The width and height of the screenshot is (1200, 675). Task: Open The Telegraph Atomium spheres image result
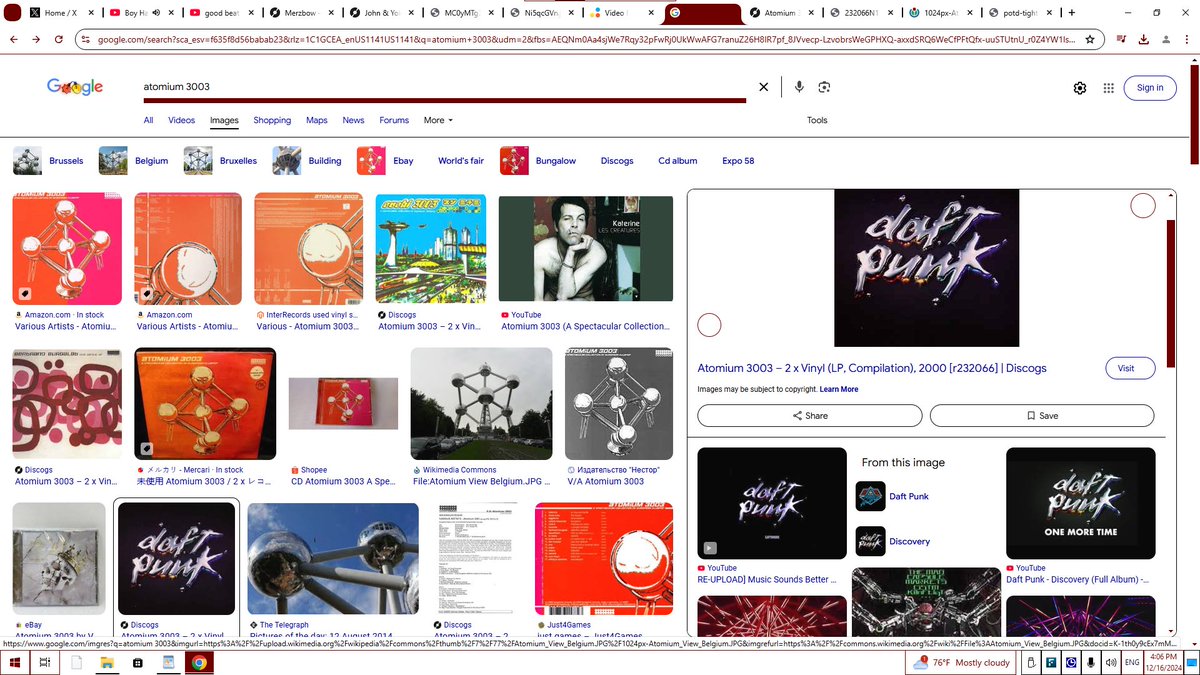[x=333, y=558]
